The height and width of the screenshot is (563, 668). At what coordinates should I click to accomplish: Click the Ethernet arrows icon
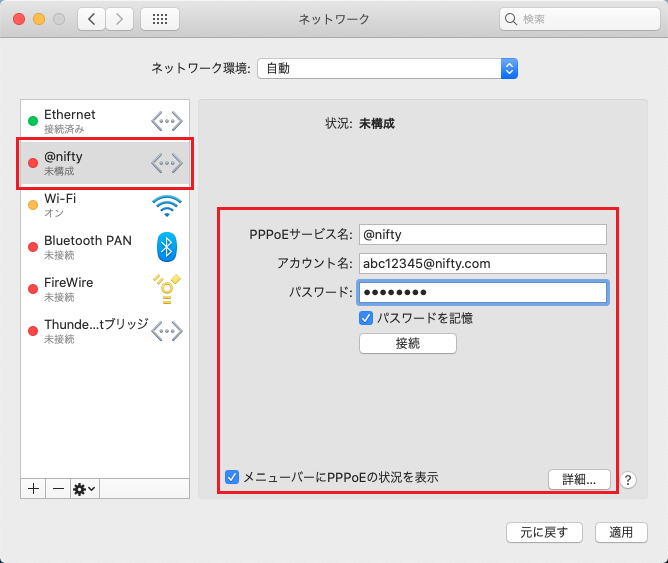point(167,121)
